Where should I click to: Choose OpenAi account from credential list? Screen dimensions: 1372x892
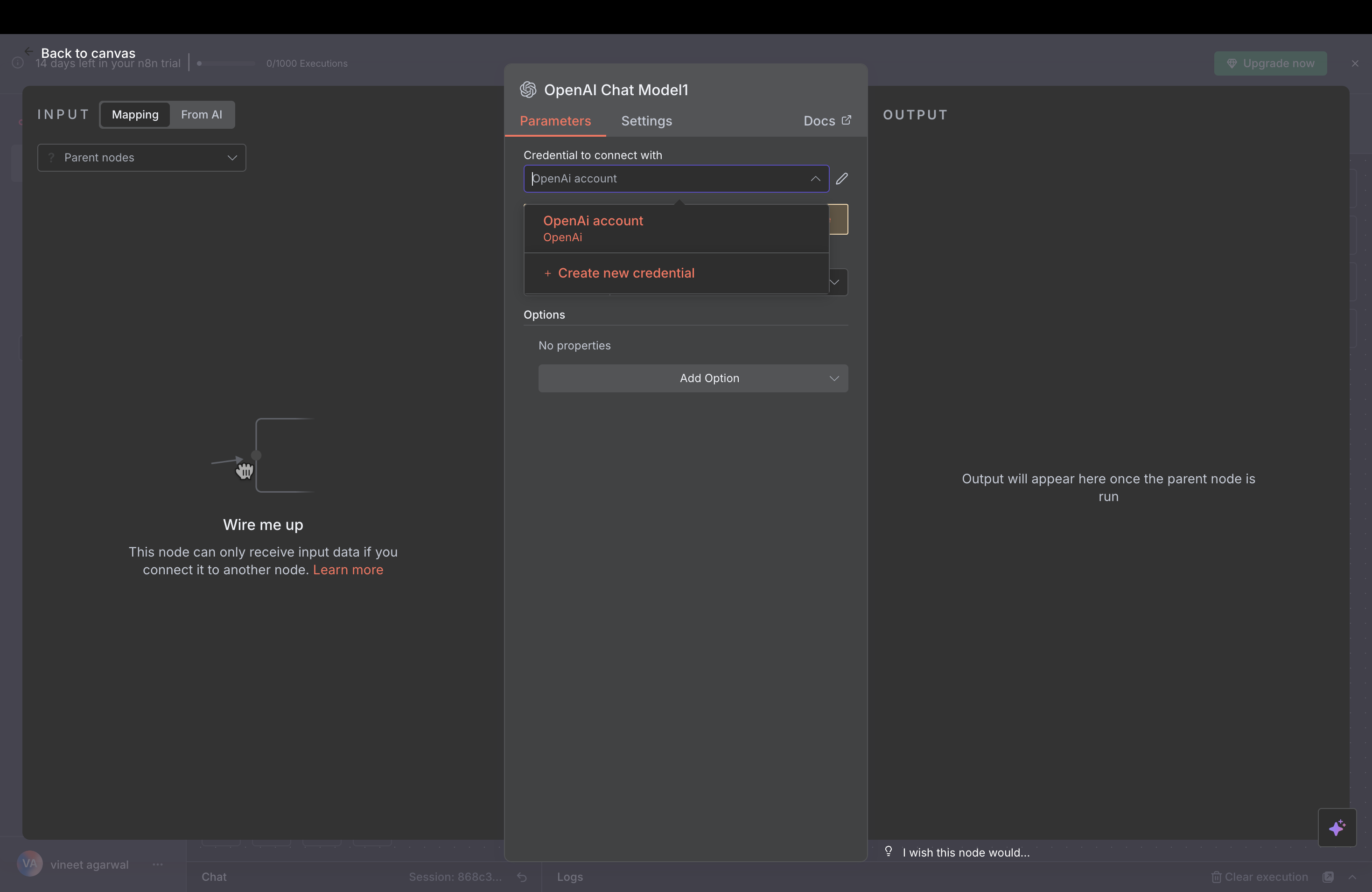593,228
